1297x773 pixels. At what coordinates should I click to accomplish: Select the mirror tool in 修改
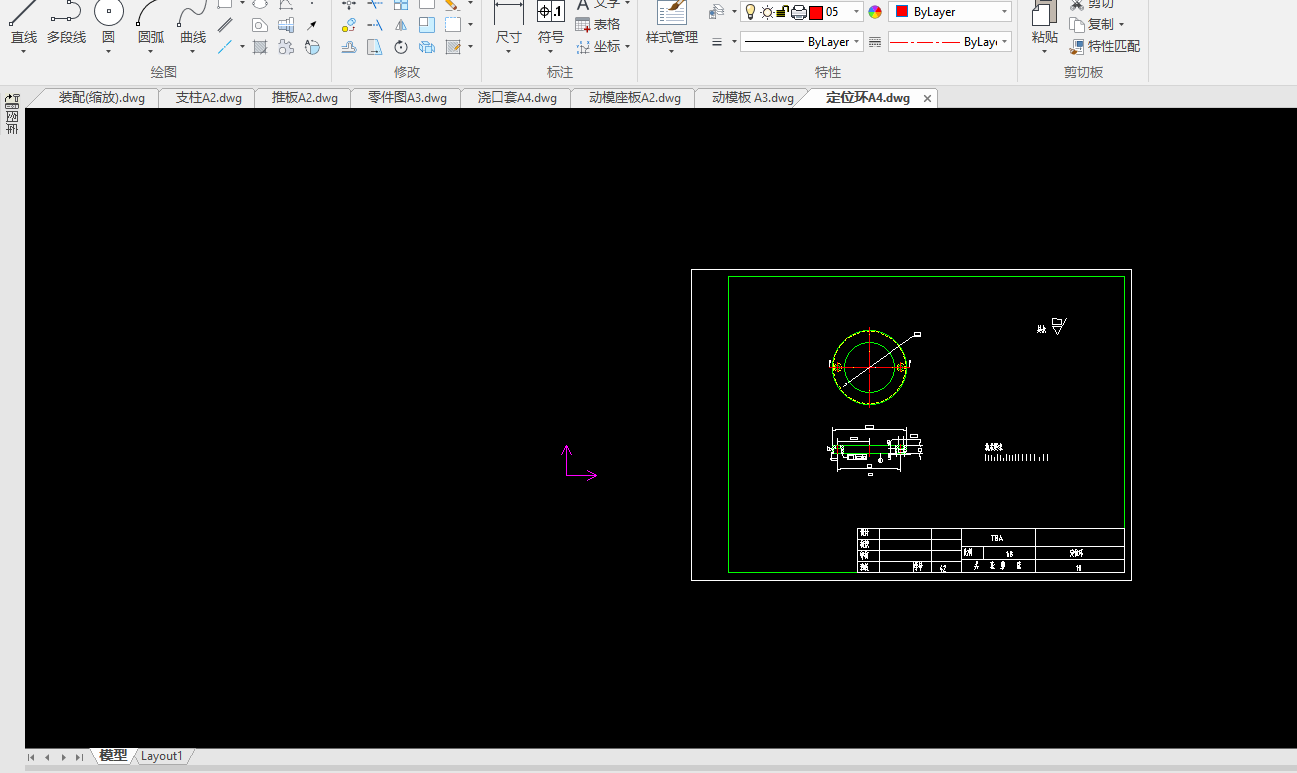pyautogui.click(x=401, y=25)
